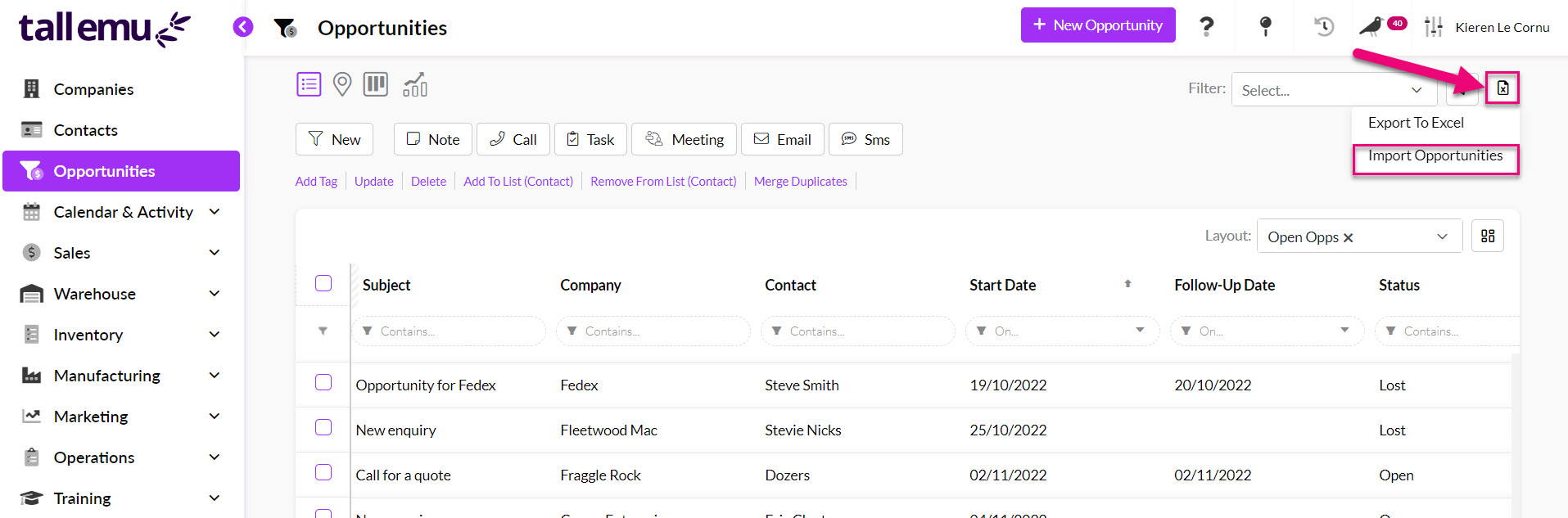
Task: Click the Contacts card icon
Action: point(32,129)
